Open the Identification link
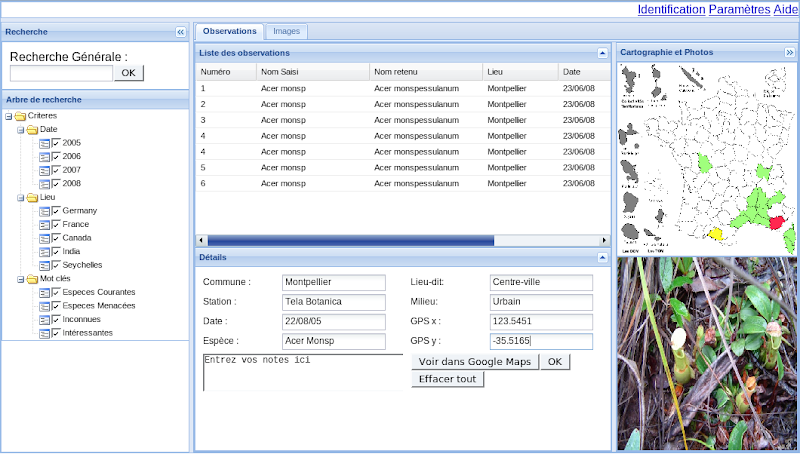The width and height of the screenshot is (800, 454). point(671,9)
